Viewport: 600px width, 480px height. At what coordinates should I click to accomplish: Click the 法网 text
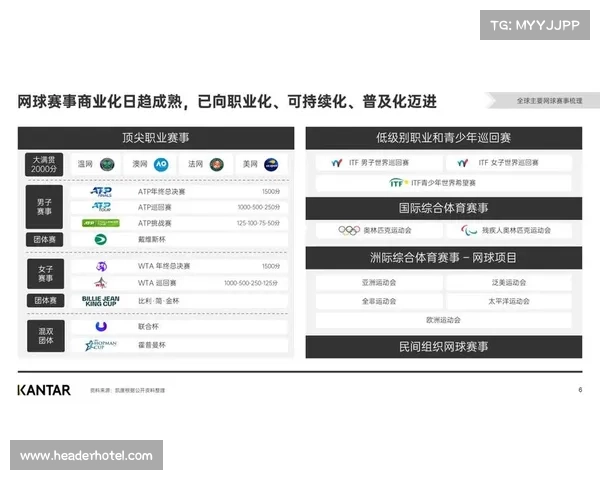pos(195,164)
